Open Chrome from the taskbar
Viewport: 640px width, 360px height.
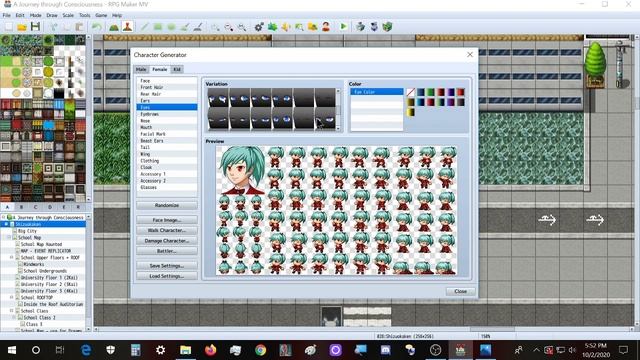(x=260, y=350)
